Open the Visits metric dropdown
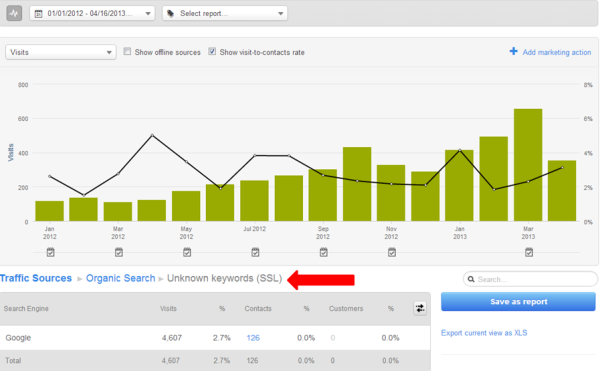Image resolution: width=600 pixels, height=375 pixels. tap(61, 52)
